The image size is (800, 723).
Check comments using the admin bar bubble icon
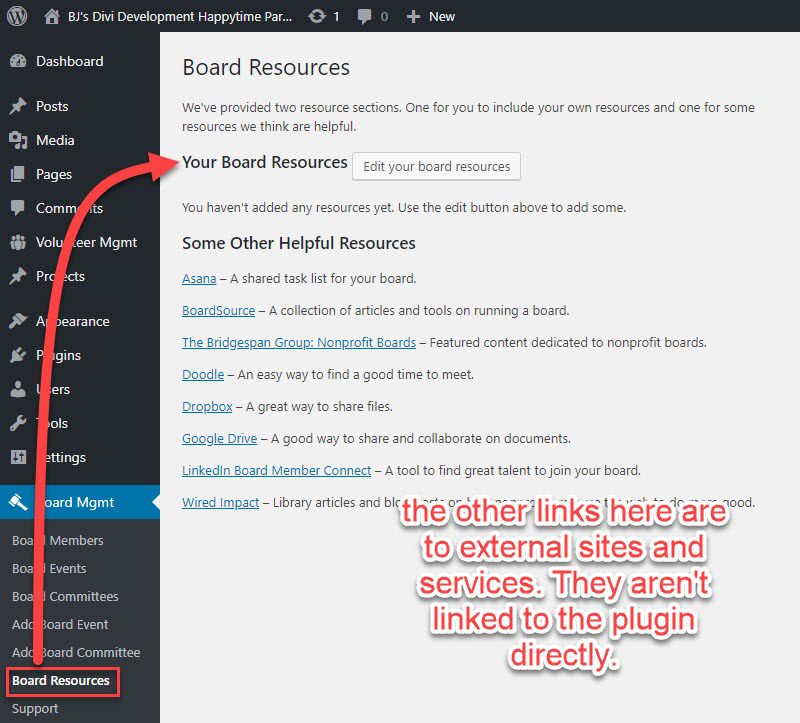[x=364, y=15]
